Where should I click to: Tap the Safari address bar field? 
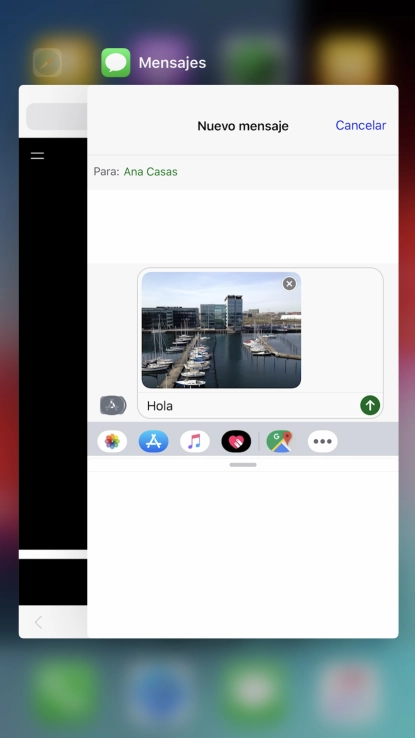click(56, 116)
